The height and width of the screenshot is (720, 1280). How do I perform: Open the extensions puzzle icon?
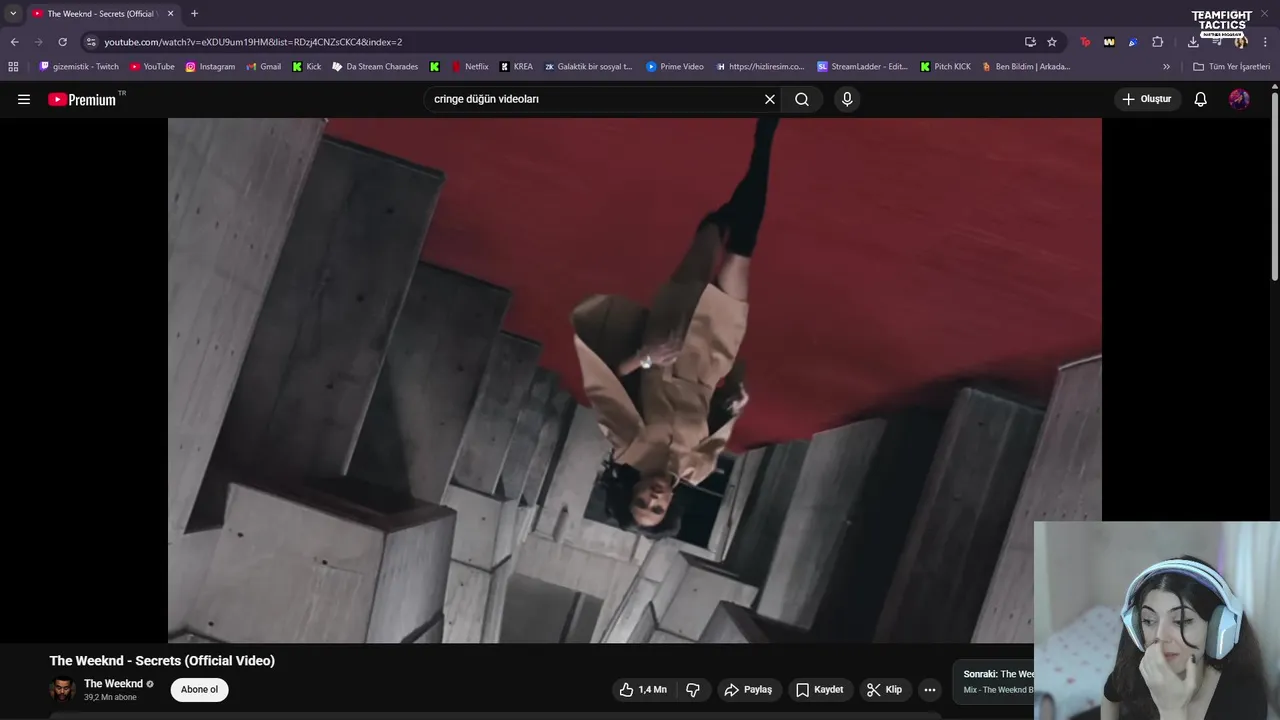point(1158,42)
